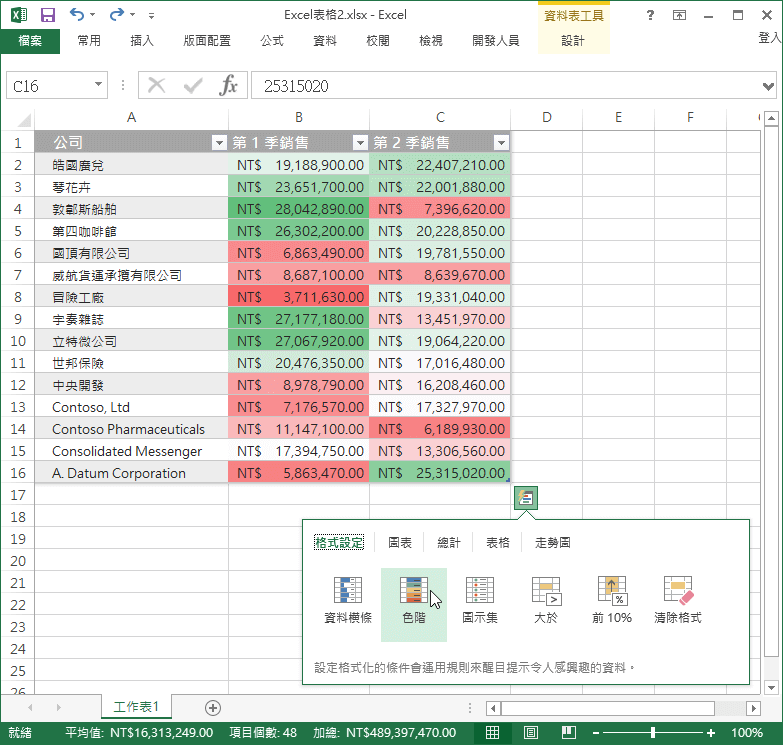
Task: Click the Redo arrow icon
Action: click(116, 14)
